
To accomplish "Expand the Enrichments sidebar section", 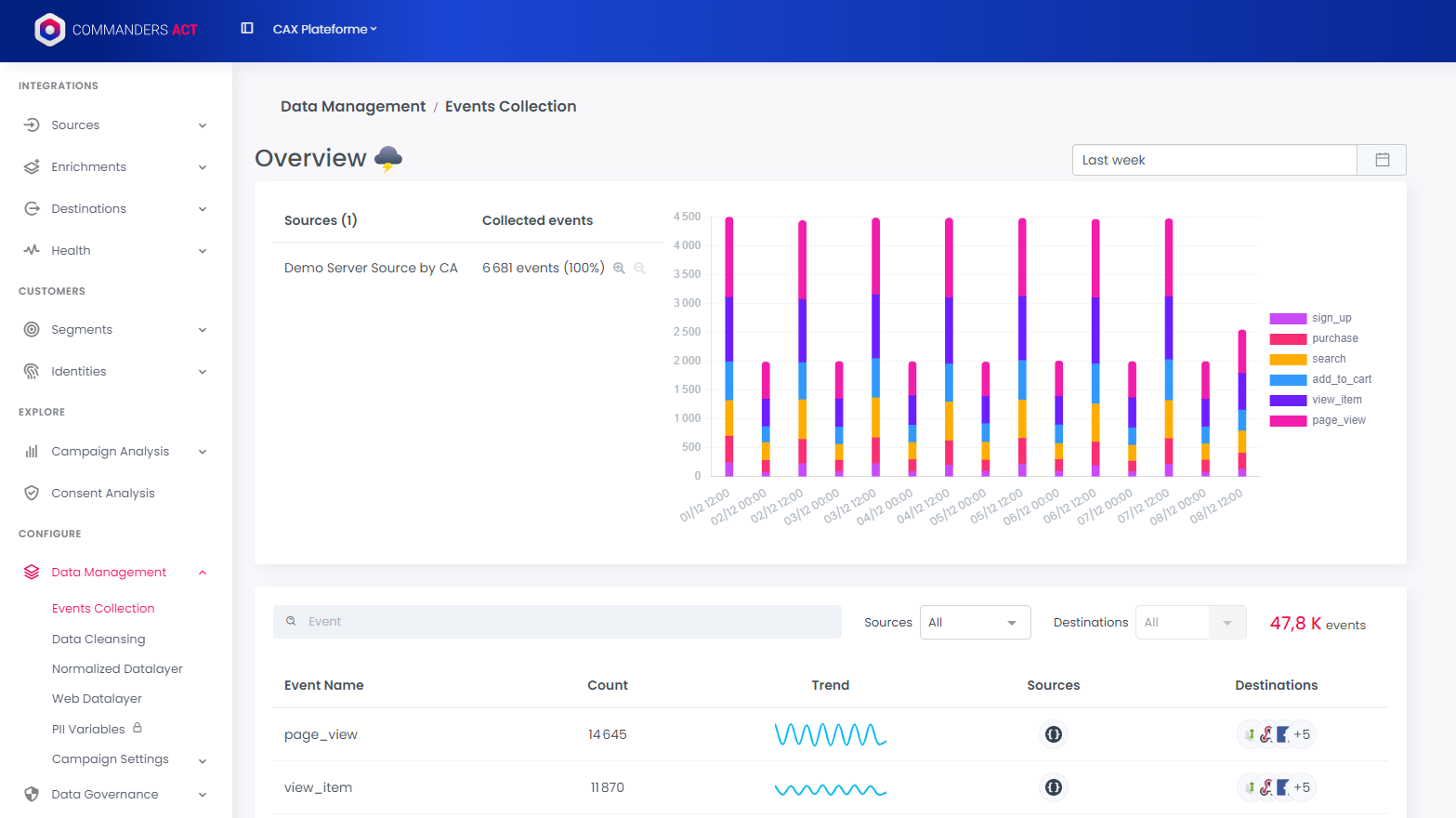I will [x=115, y=167].
